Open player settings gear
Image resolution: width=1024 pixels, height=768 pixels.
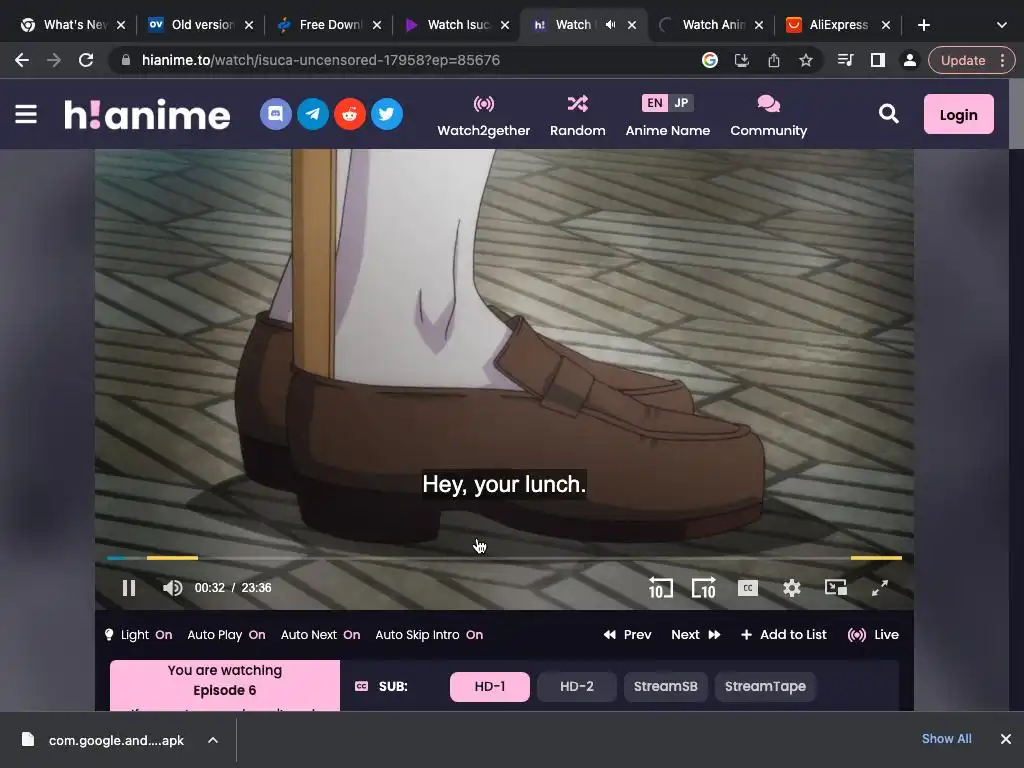[792, 588]
